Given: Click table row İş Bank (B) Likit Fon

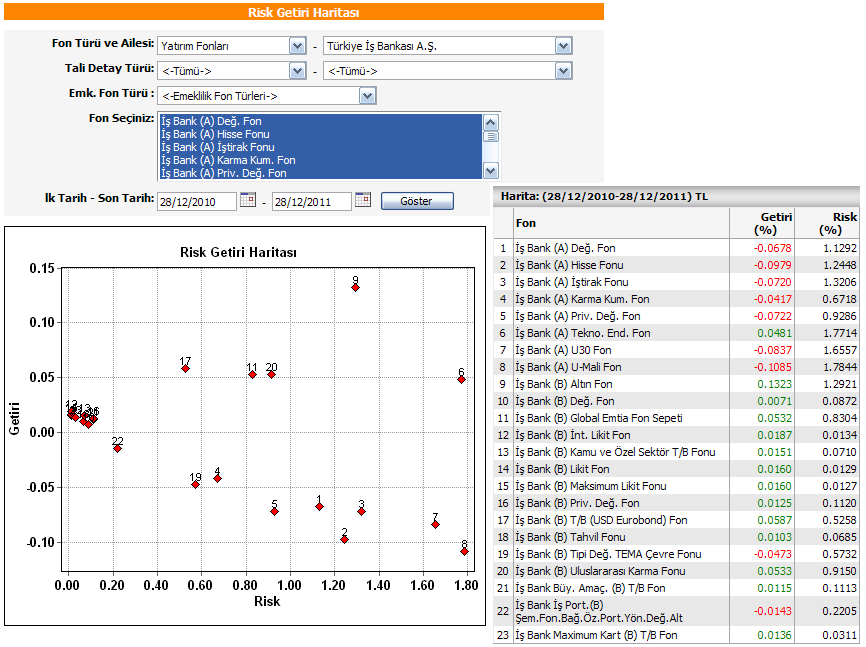Looking at the screenshot, I should [x=676, y=469].
